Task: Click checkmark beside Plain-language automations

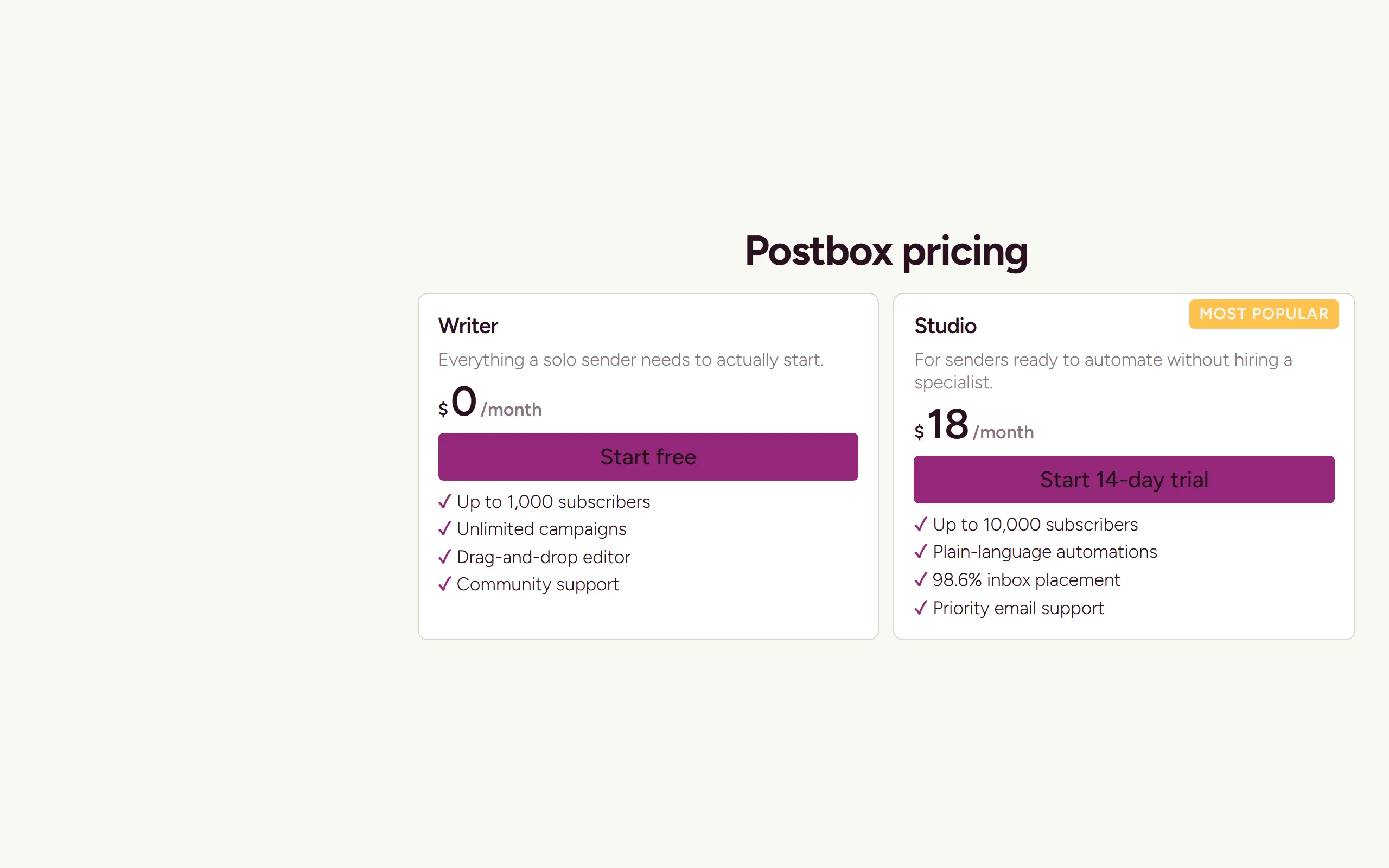Action: pos(921,552)
